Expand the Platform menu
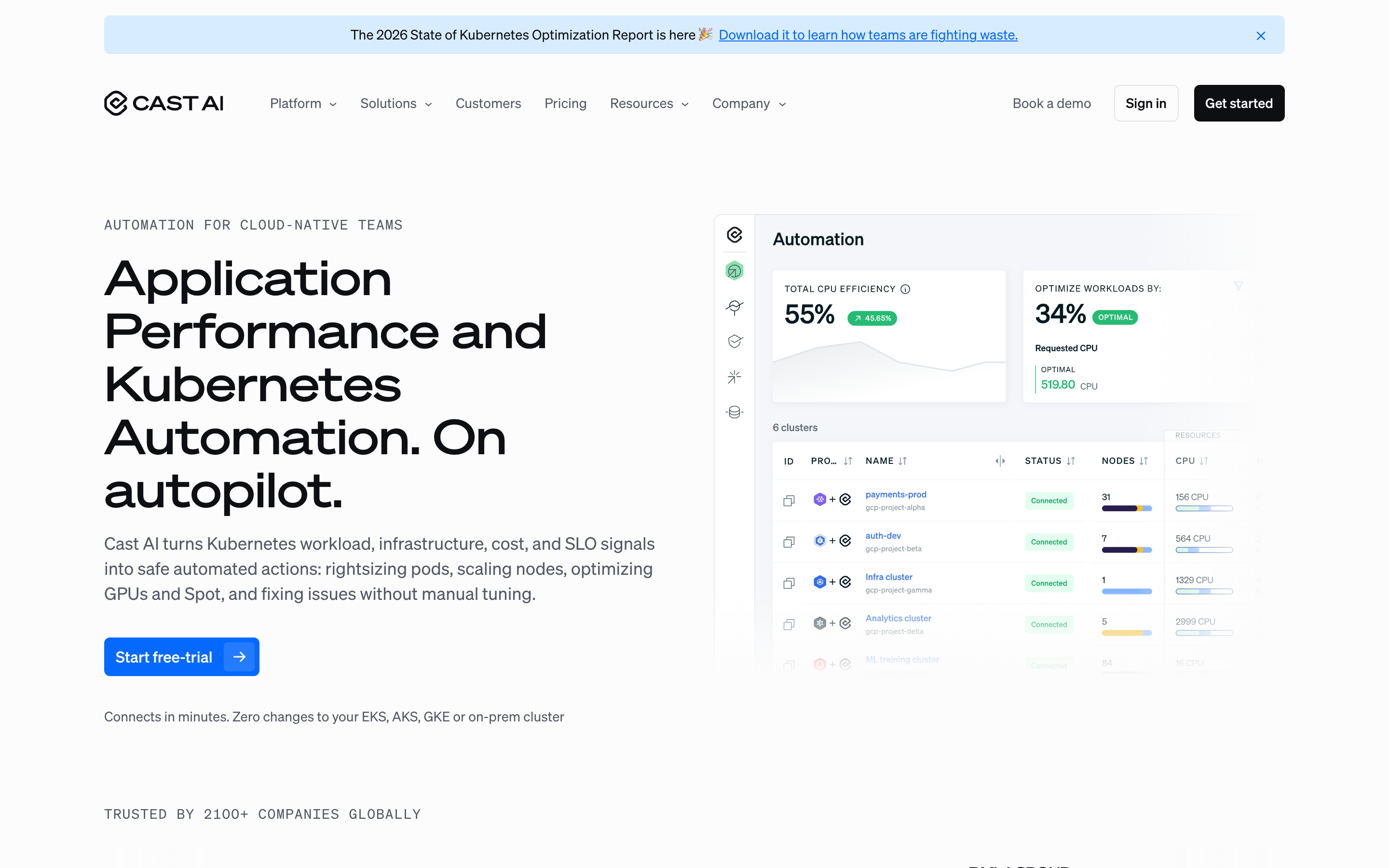Screen dimensions: 1389x868 click(303, 103)
